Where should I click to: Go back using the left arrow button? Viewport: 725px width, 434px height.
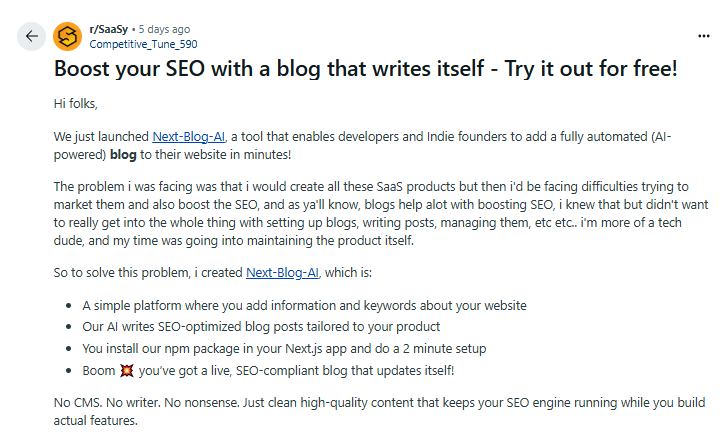point(32,36)
